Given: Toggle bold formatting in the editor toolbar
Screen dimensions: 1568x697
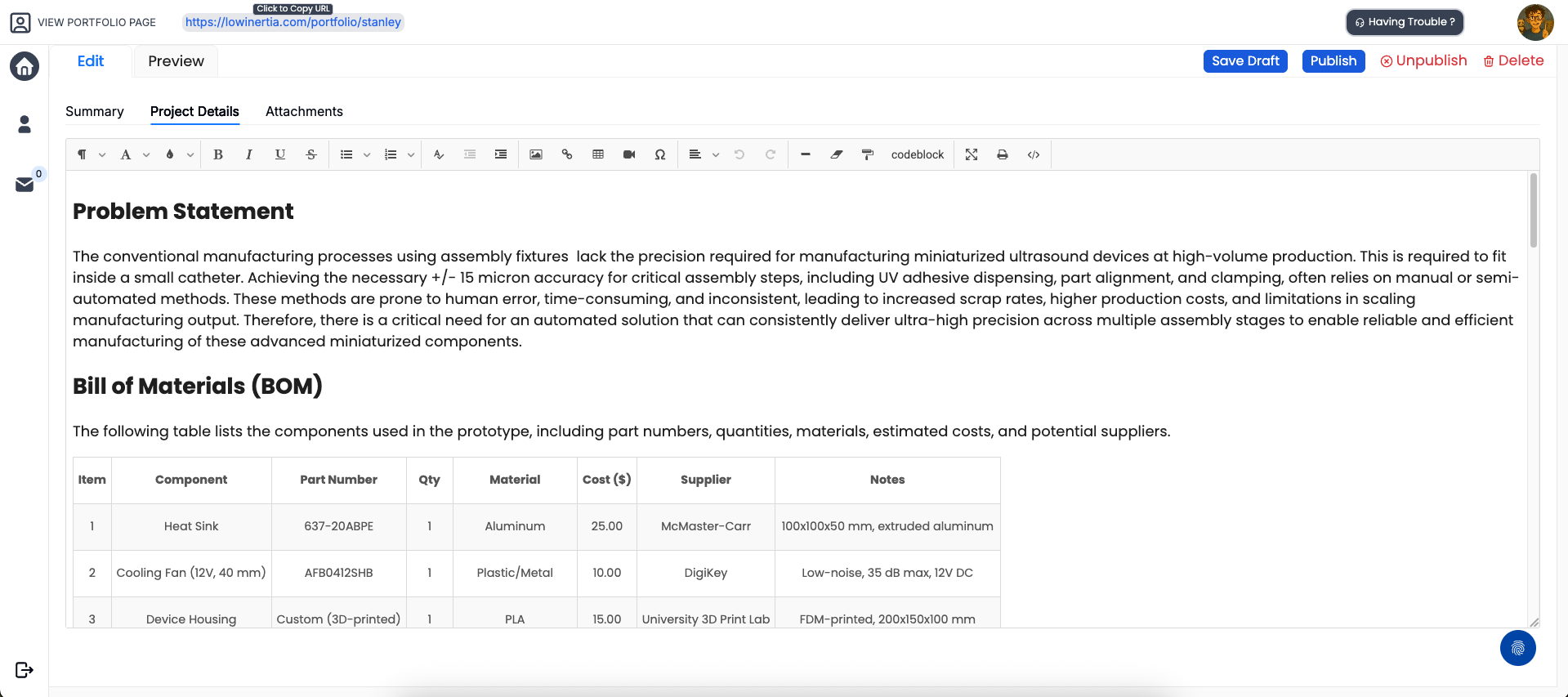Looking at the screenshot, I should [x=218, y=154].
